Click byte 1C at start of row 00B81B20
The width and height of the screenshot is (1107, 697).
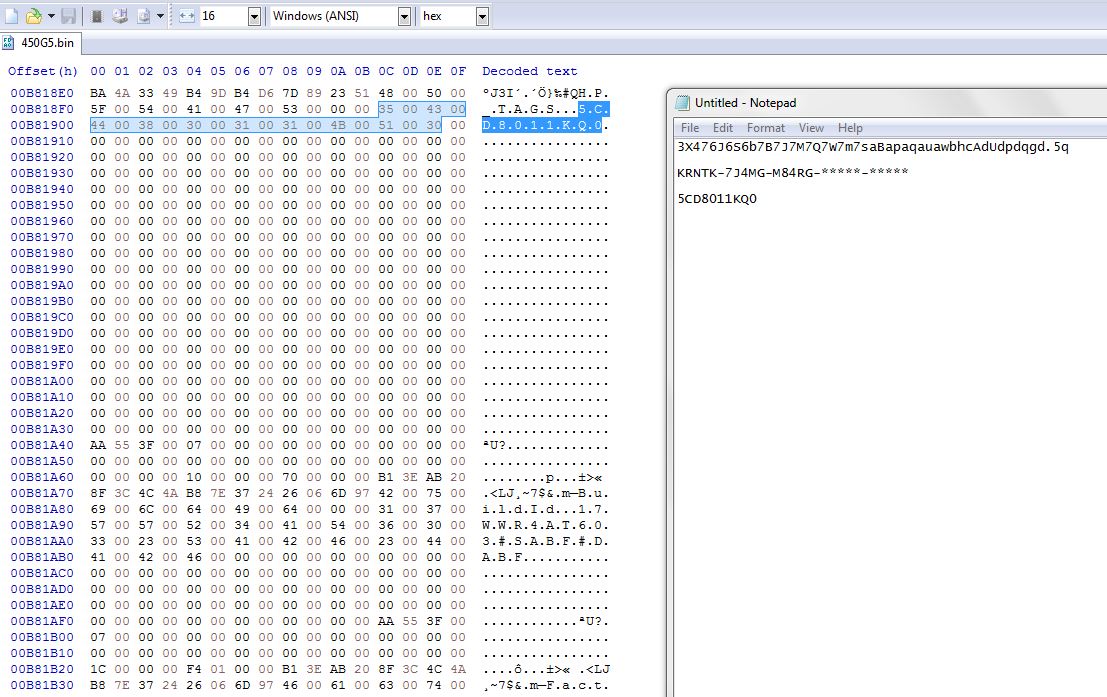tap(98, 669)
